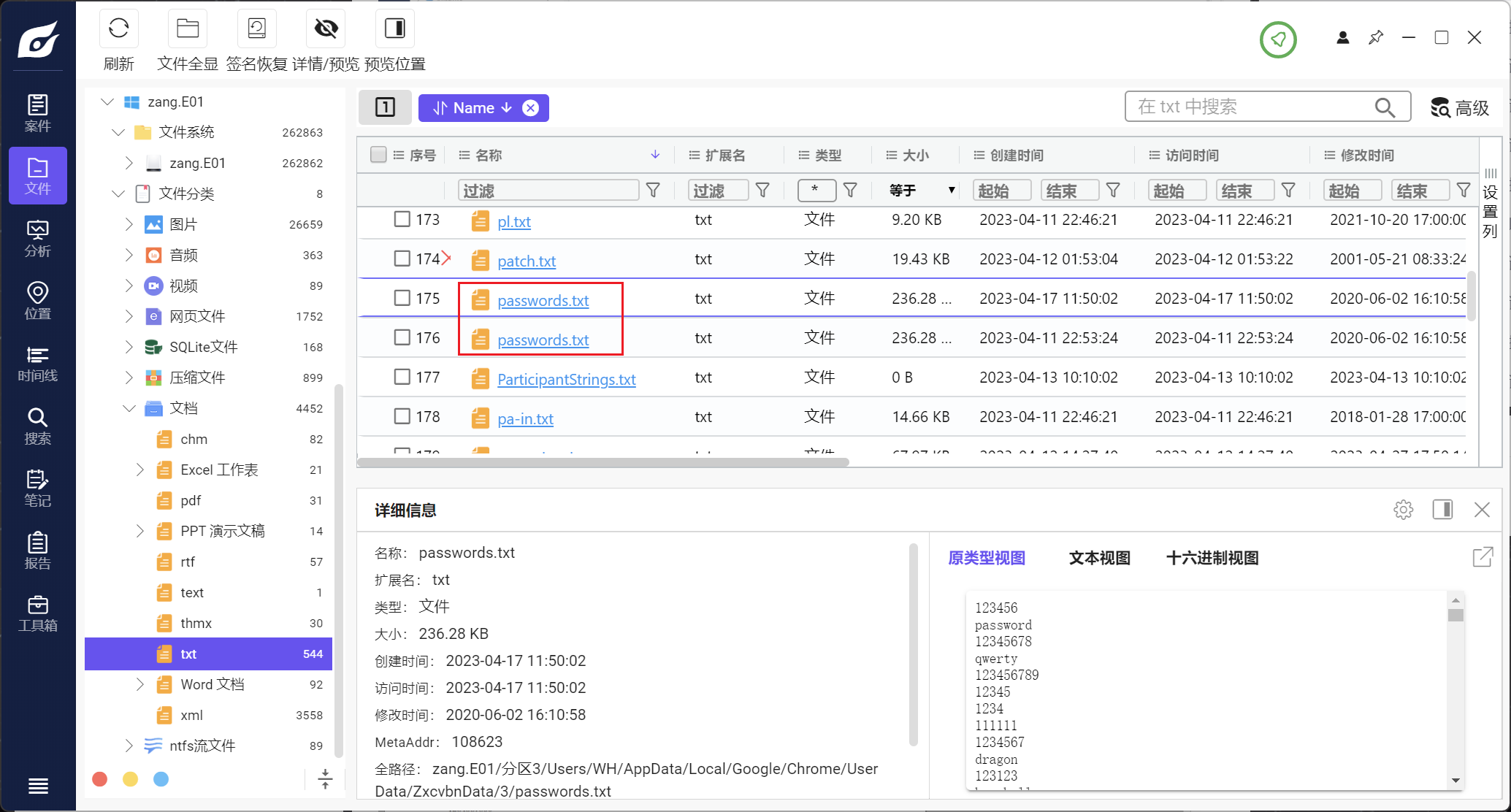Close the 详细信息 panel

1482,510
